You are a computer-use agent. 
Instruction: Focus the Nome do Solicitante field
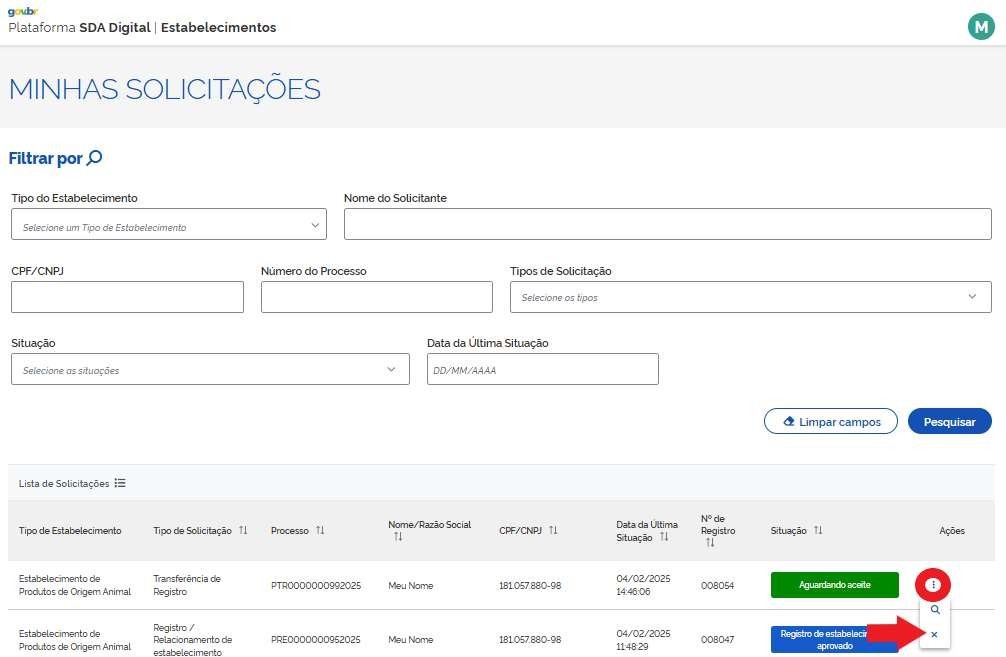pos(667,225)
